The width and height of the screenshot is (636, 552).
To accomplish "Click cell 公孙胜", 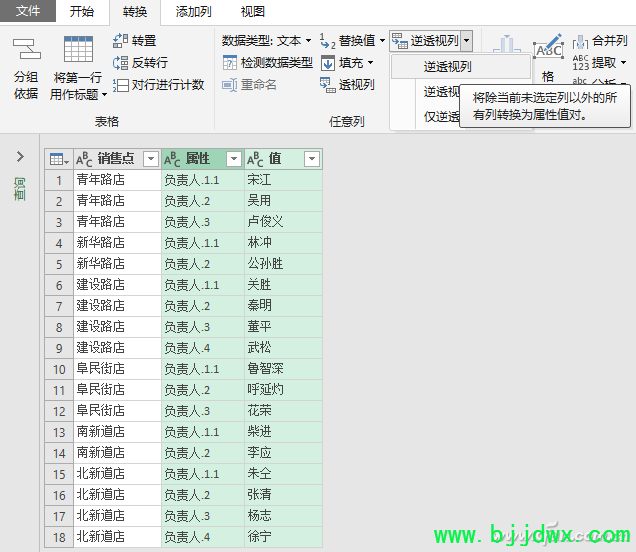I will coord(283,264).
